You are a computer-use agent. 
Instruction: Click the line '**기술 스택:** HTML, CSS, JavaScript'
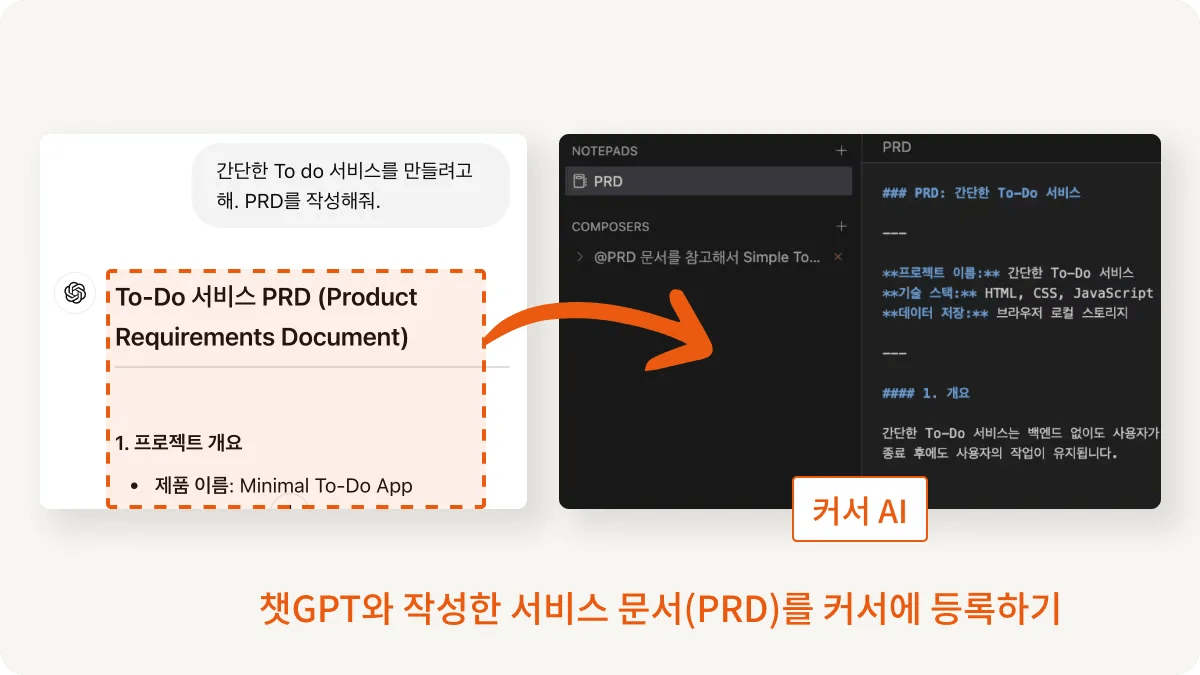(x=1017, y=293)
